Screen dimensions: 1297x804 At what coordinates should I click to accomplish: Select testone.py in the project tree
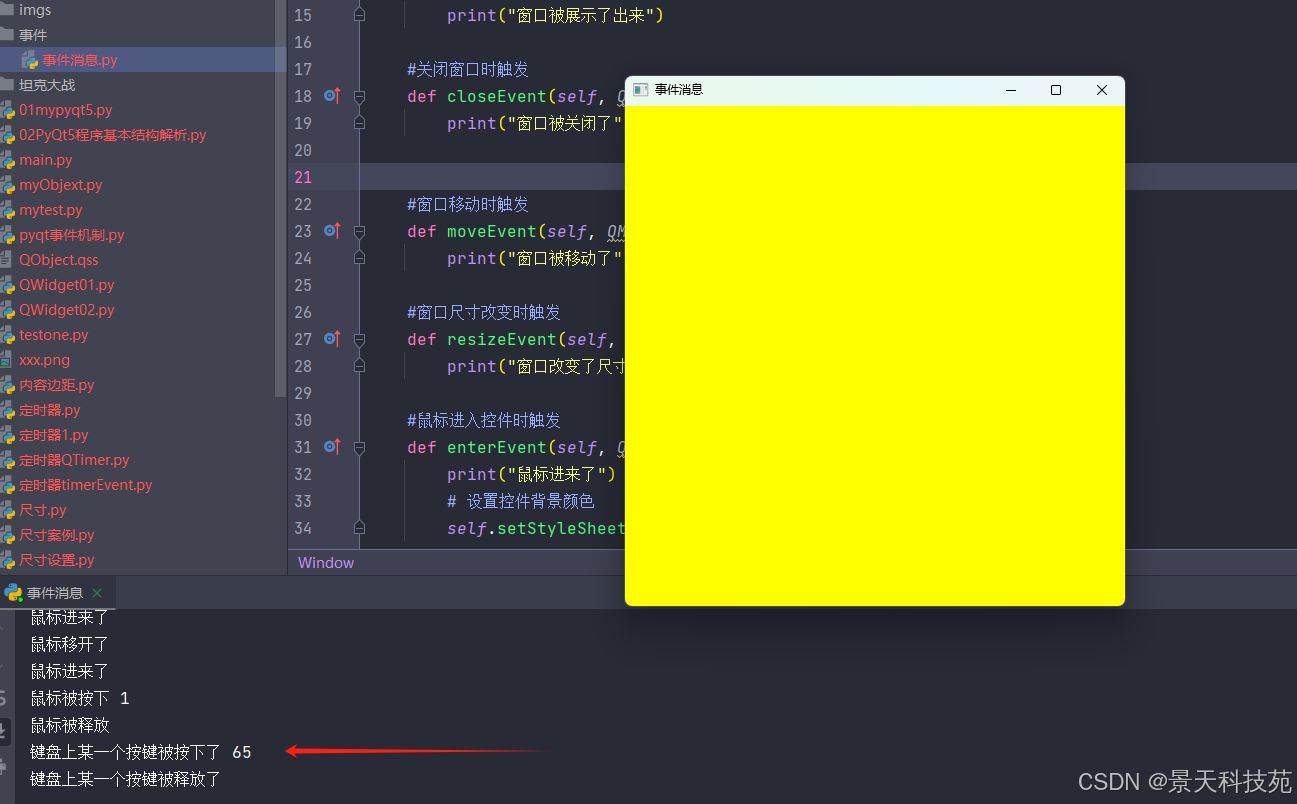pyautogui.click(x=53, y=335)
